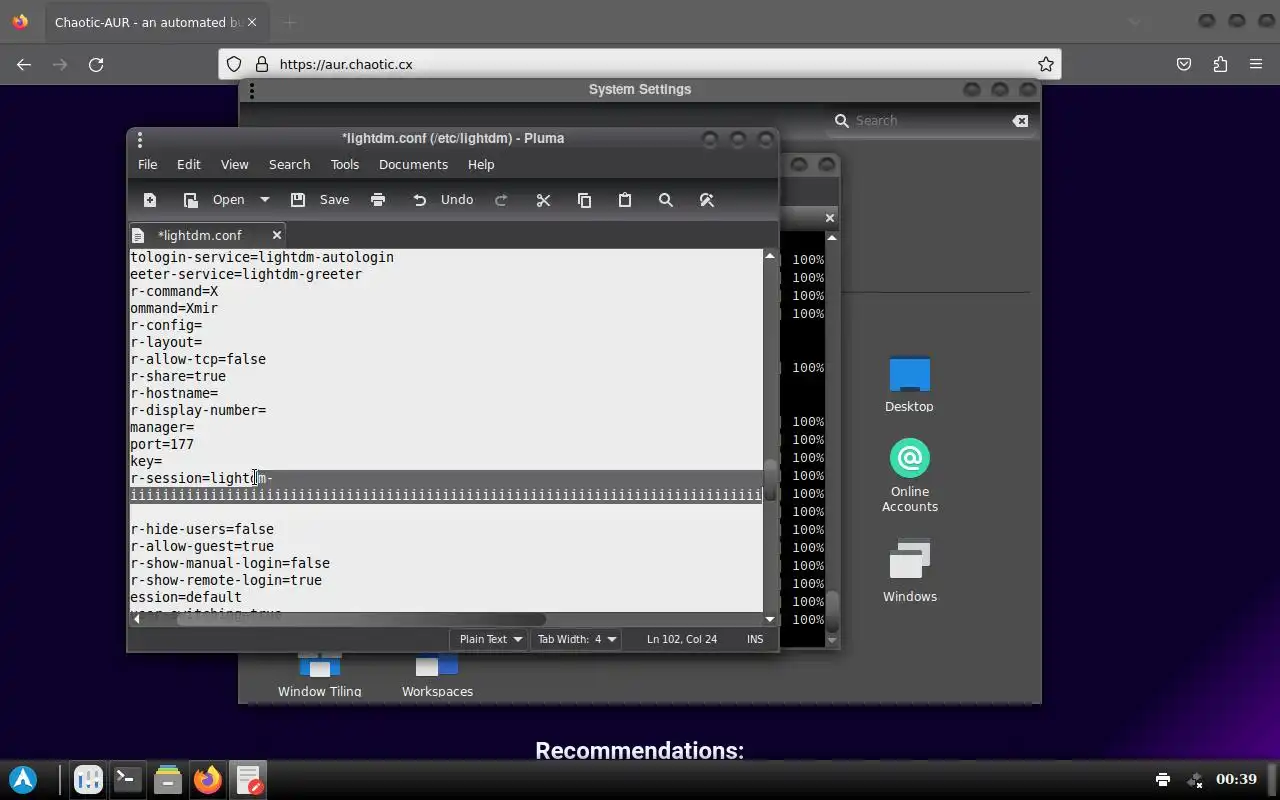Open the Search menu in Pluma
The width and height of the screenshot is (1280, 800).
tap(289, 164)
